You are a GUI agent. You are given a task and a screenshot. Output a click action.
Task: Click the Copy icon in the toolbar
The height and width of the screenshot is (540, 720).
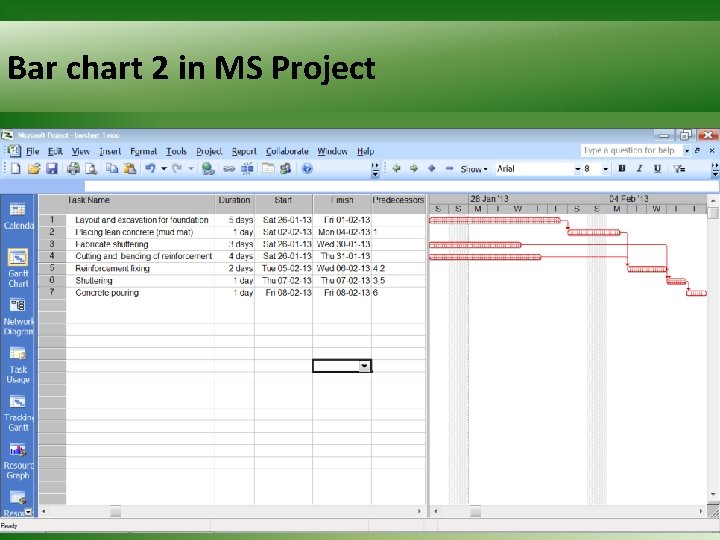click(x=112, y=169)
